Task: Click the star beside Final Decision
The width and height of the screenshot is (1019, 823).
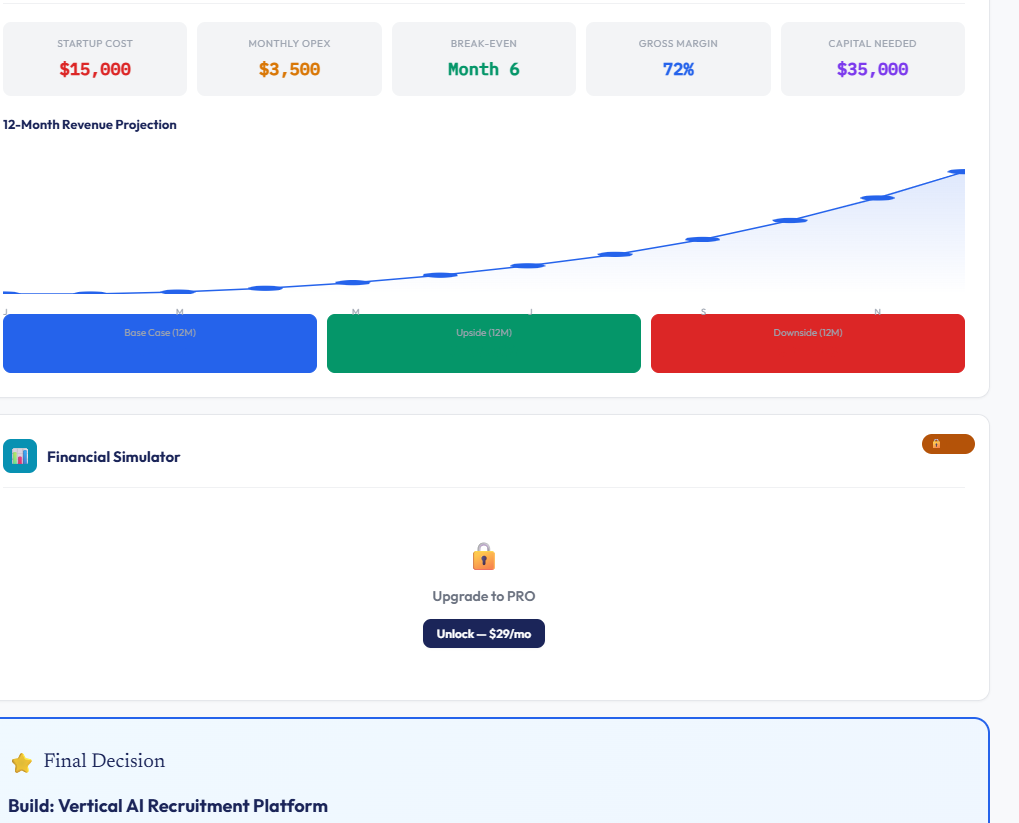Action: click(x=21, y=761)
